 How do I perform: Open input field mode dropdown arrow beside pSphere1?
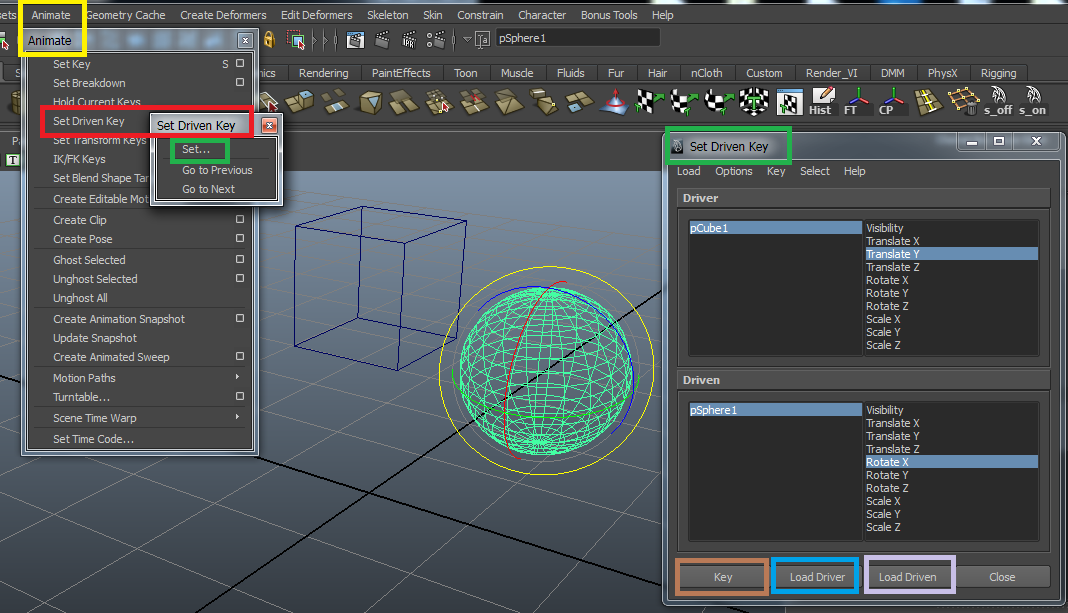tap(467, 39)
